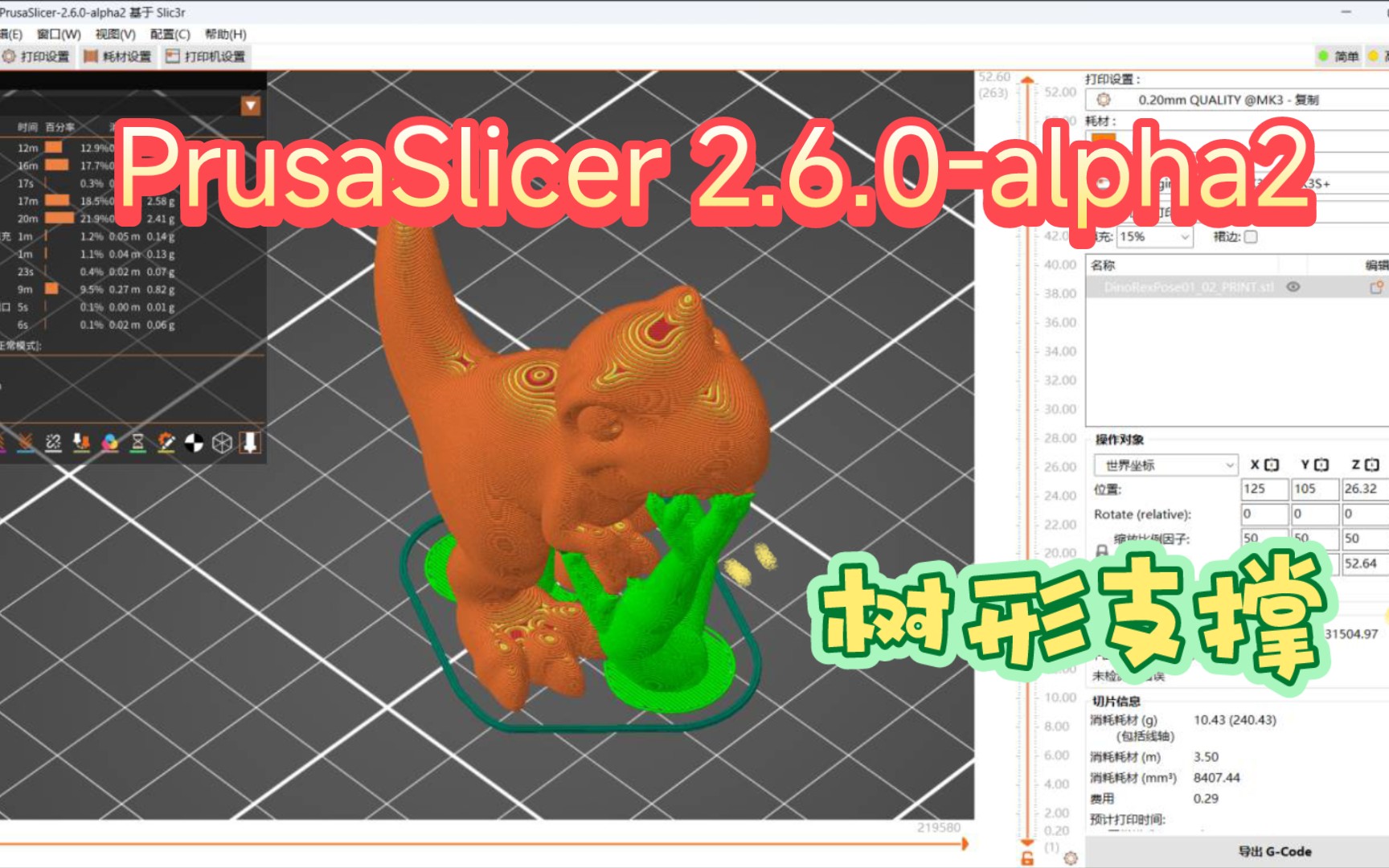Click the Z position field showing 26.32

point(1366,489)
